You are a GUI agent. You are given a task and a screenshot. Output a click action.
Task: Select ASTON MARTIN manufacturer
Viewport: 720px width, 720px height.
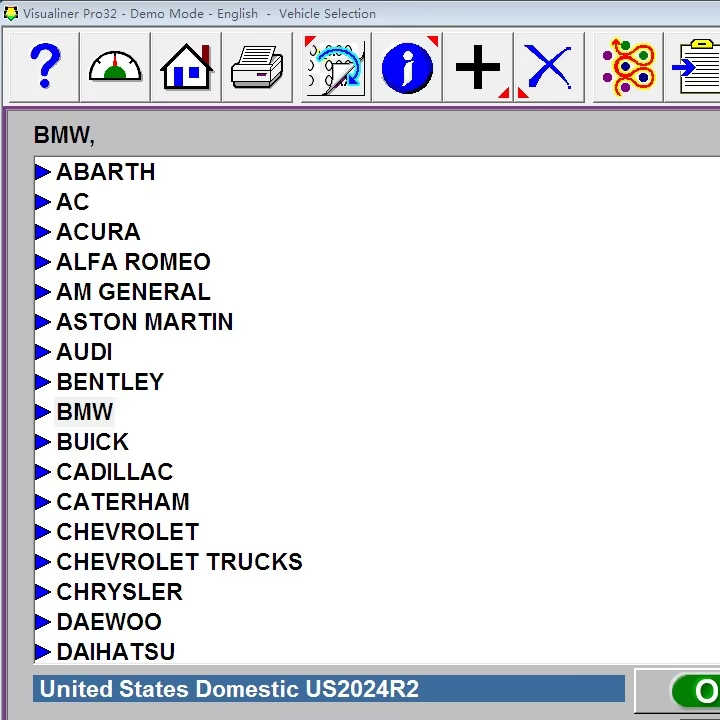pos(144,322)
